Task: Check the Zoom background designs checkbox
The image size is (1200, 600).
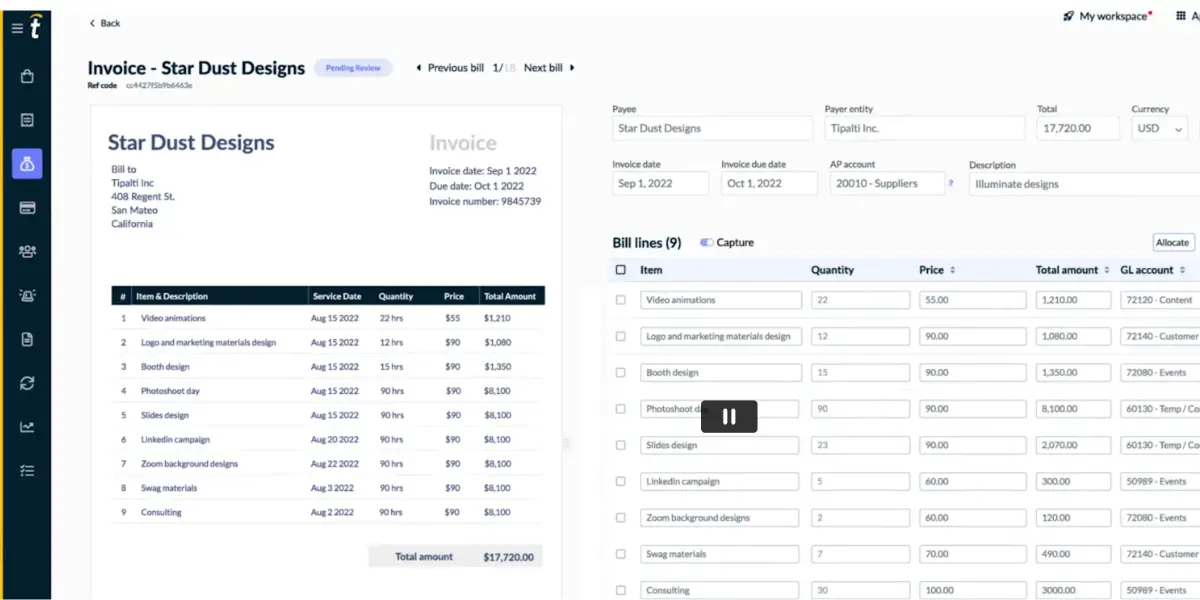Action: (621, 518)
